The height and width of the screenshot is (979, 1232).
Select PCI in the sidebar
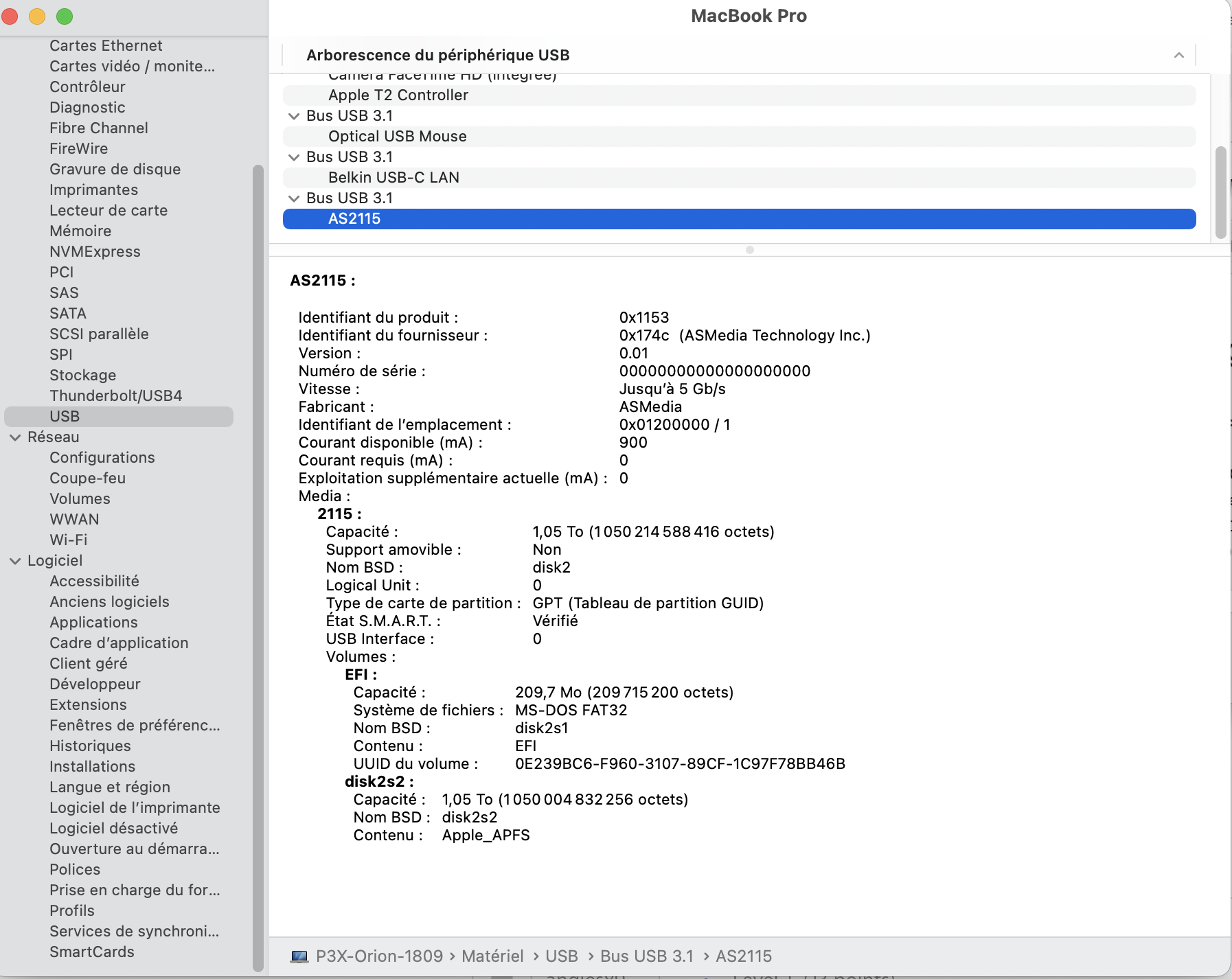pos(61,273)
